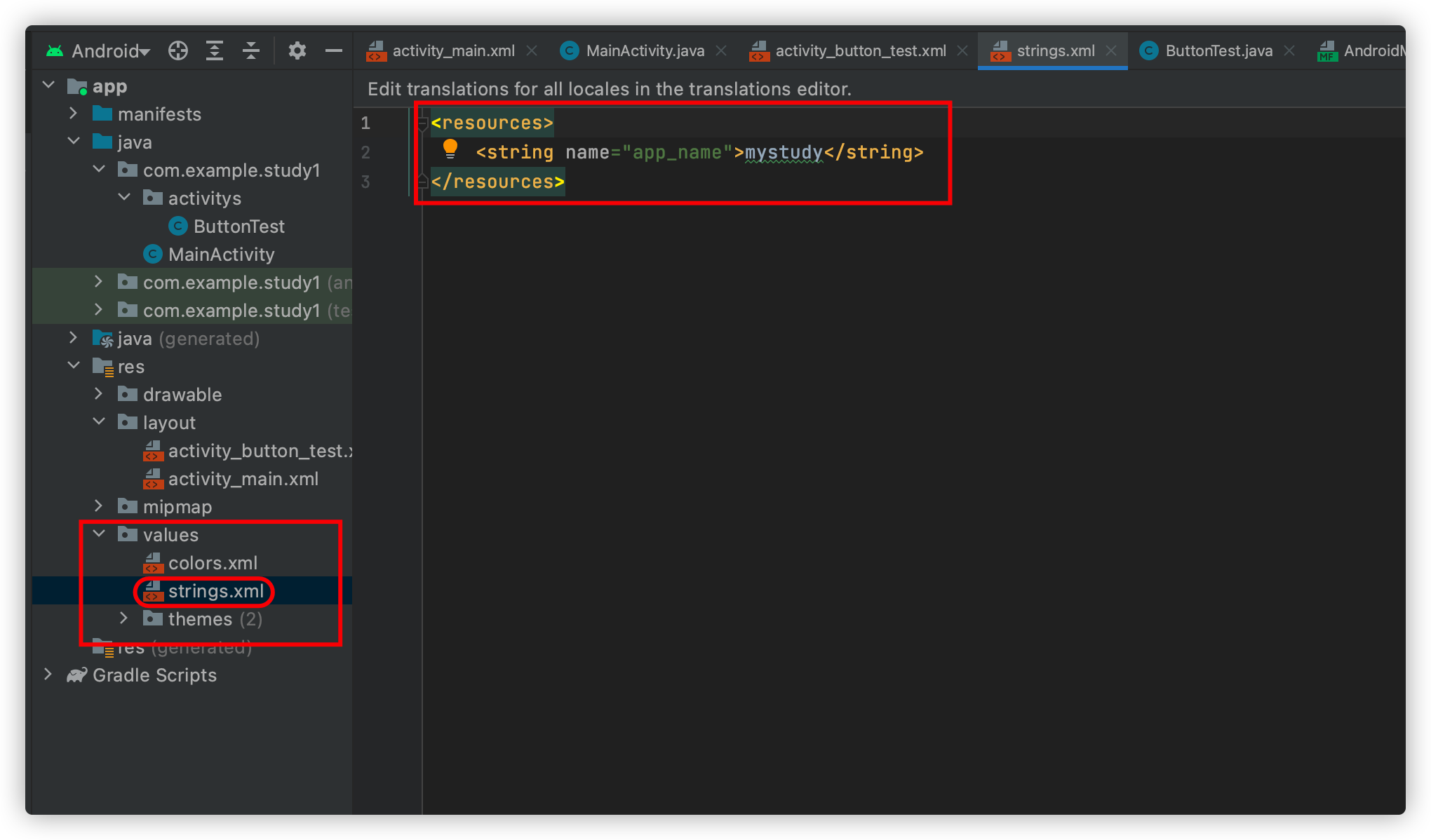The width and height of the screenshot is (1431, 840).
Task: Click the manifests folder icon
Action: pyautogui.click(x=102, y=114)
